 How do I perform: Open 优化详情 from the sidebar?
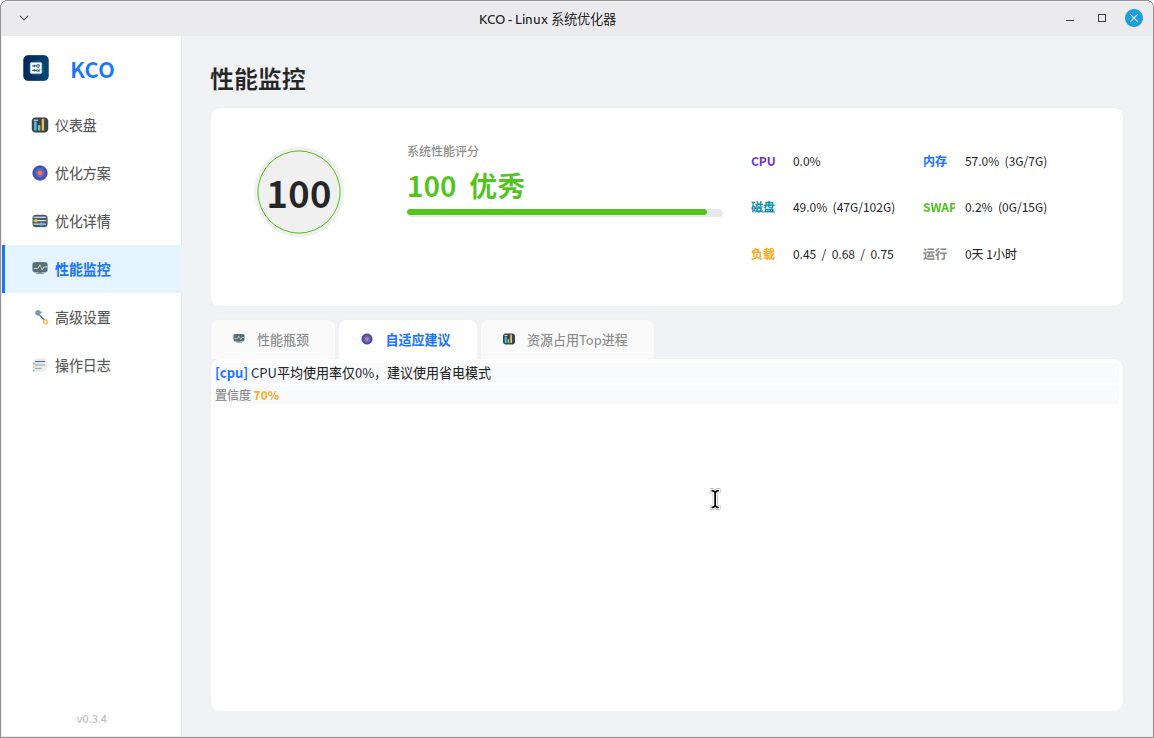pyautogui.click(x=92, y=221)
